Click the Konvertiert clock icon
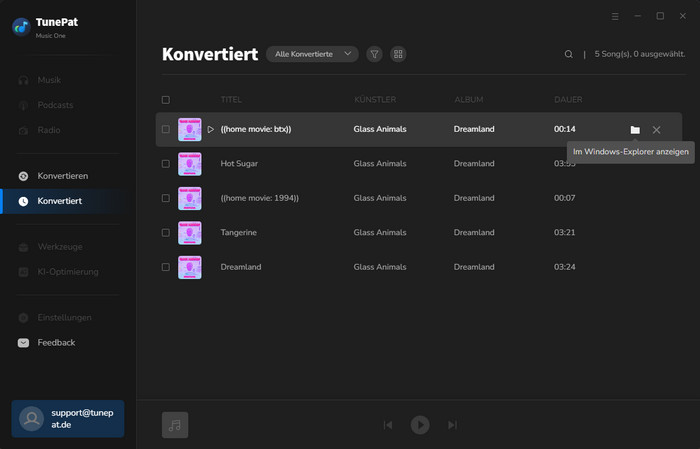Screen dimensions: 700x449 23,201
